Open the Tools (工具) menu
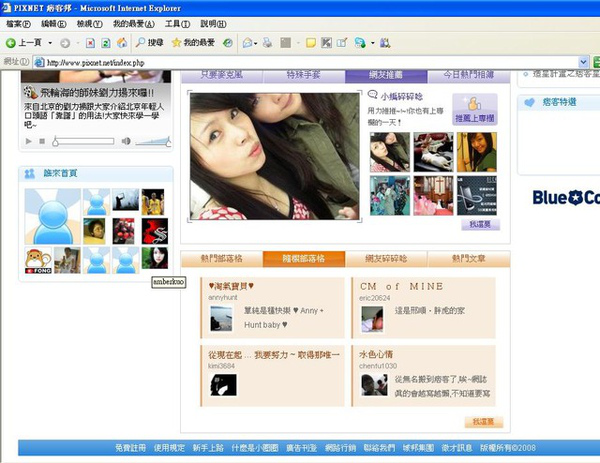Viewport: 600px width, 463px height. click(x=177, y=23)
